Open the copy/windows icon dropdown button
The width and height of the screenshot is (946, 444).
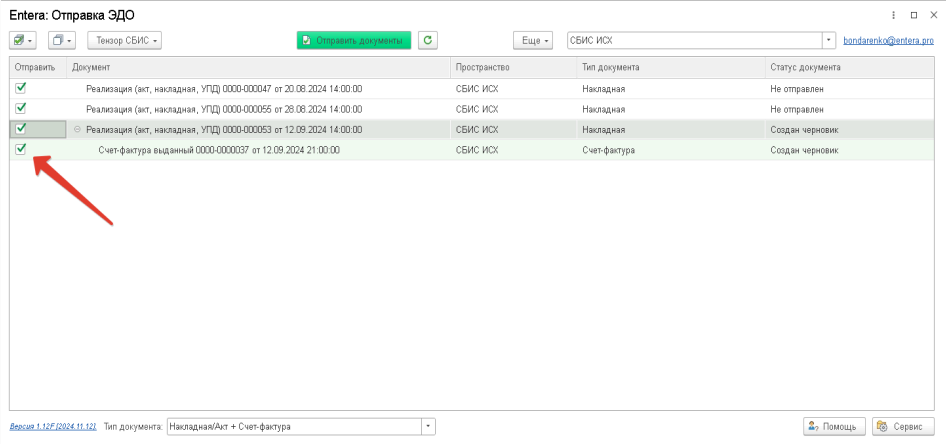pos(62,40)
